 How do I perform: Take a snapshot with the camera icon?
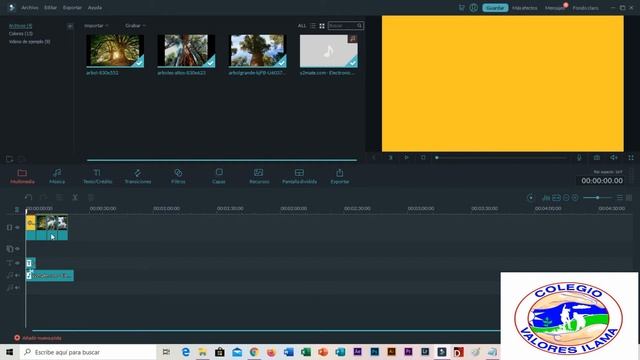click(x=597, y=158)
